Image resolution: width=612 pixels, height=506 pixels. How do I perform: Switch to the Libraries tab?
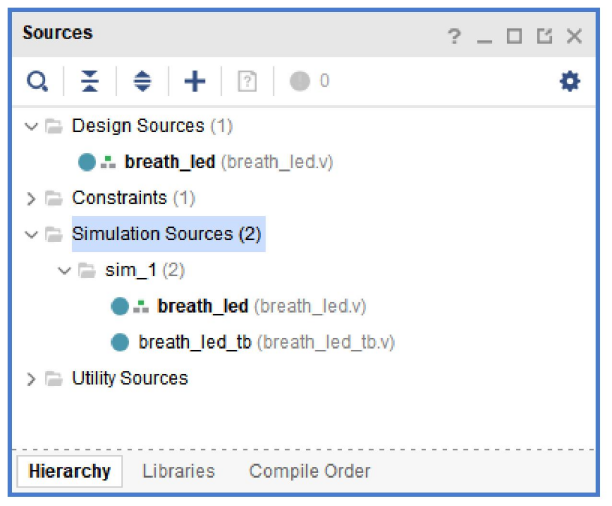tap(178, 471)
